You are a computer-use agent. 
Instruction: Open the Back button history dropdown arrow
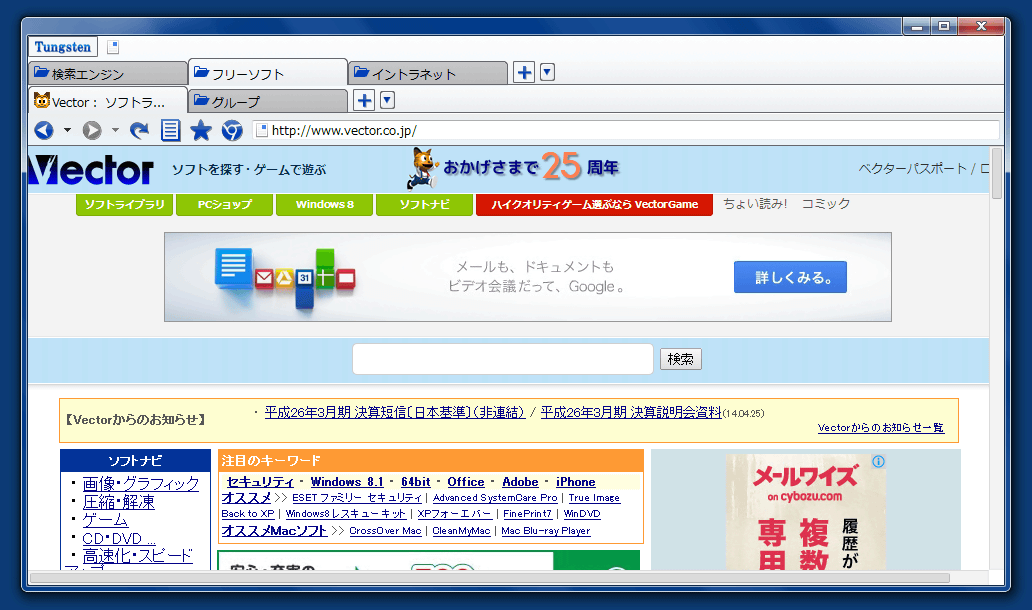pyautogui.click(x=67, y=130)
